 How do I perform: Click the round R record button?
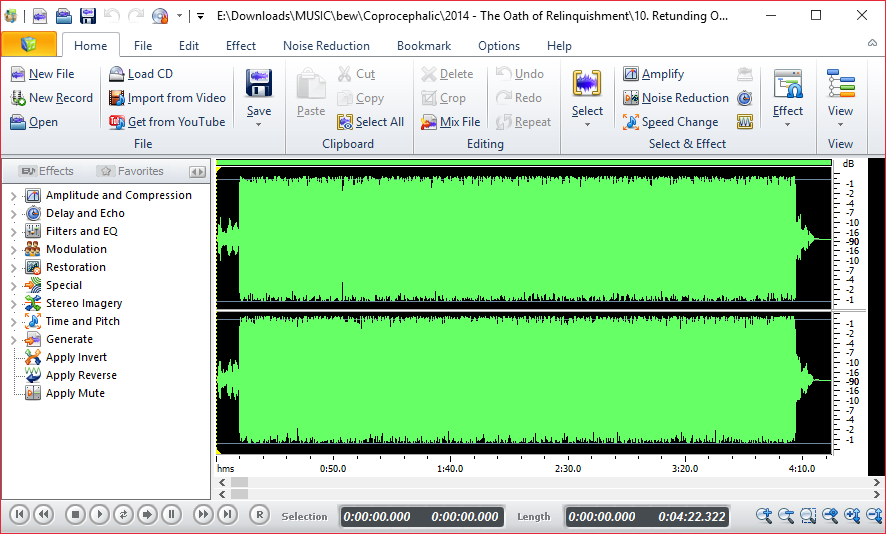click(x=259, y=514)
